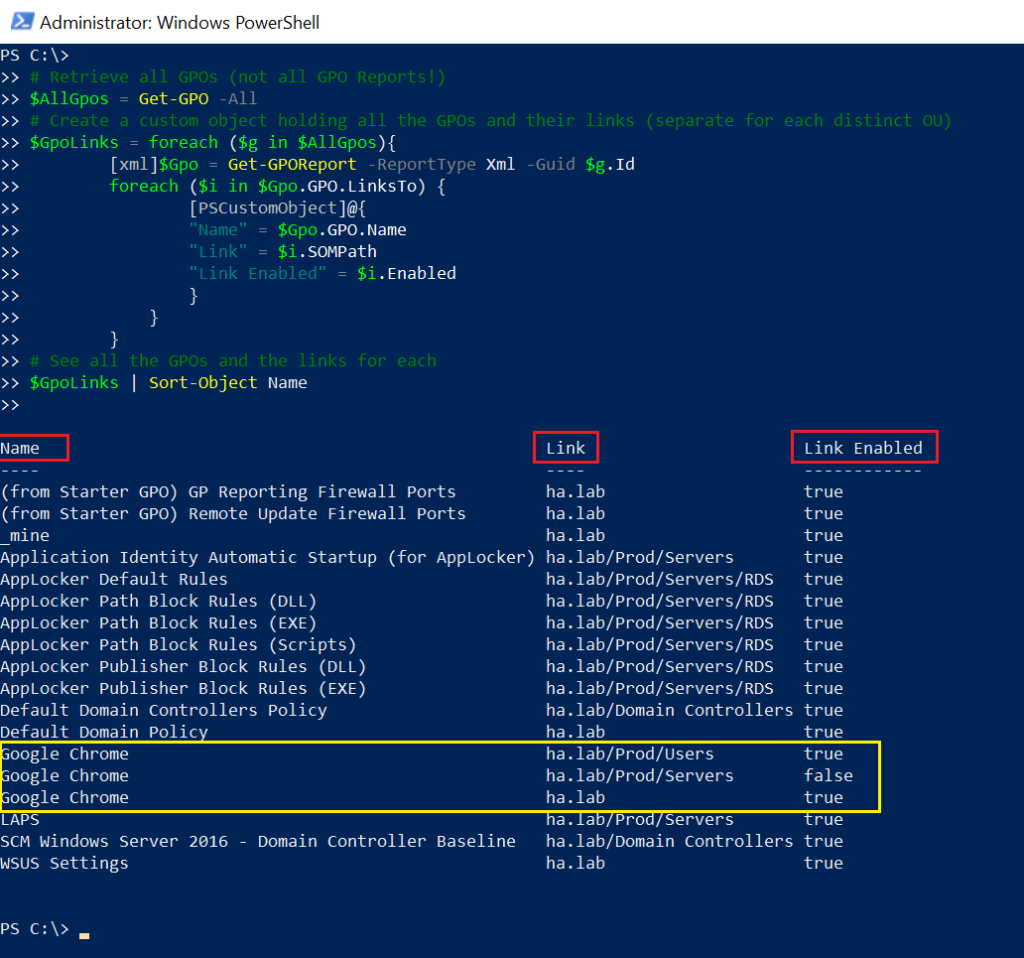Click 'ha.lab' link in the WSUS Settings row
The height and width of the screenshot is (958, 1024).
(575, 863)
